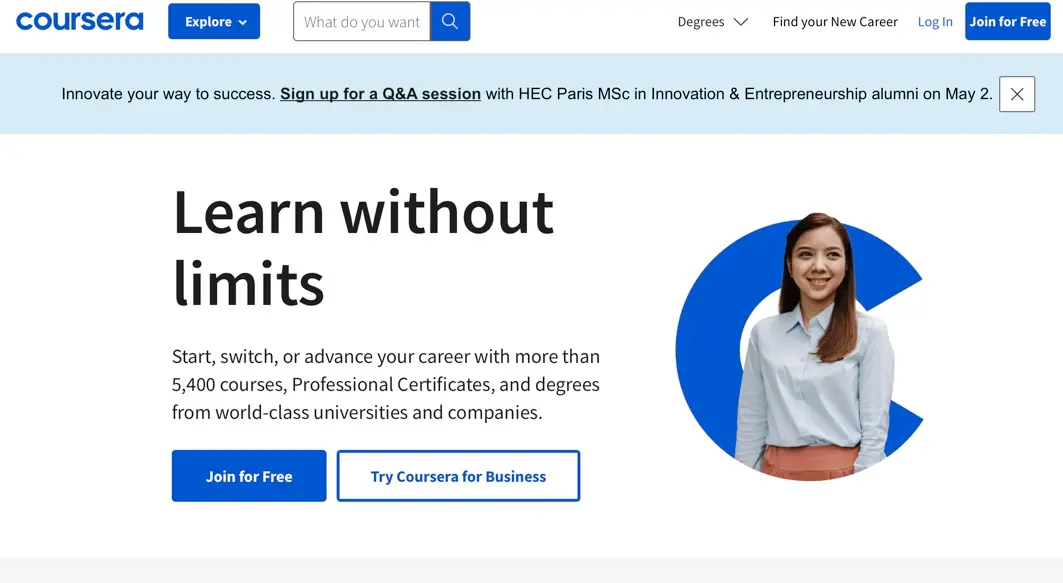
Task: Dismiss the Q&A banner with the X icon
Action: [x=1017, y=93]
